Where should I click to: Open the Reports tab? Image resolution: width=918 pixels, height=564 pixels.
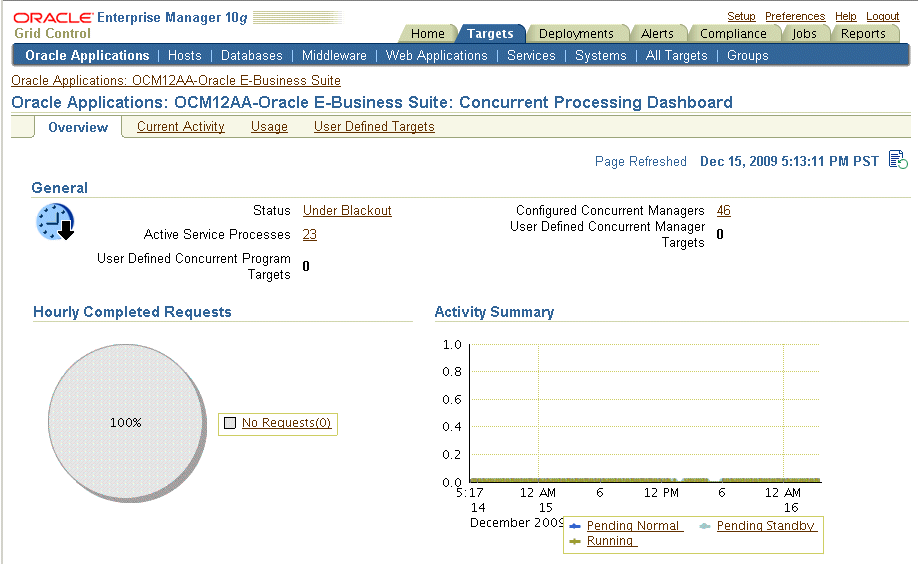point(863,34)
